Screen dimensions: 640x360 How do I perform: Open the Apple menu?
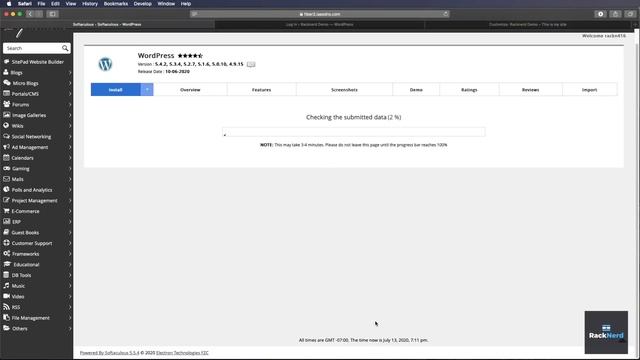pyautogui.click(x=9, y=4)
